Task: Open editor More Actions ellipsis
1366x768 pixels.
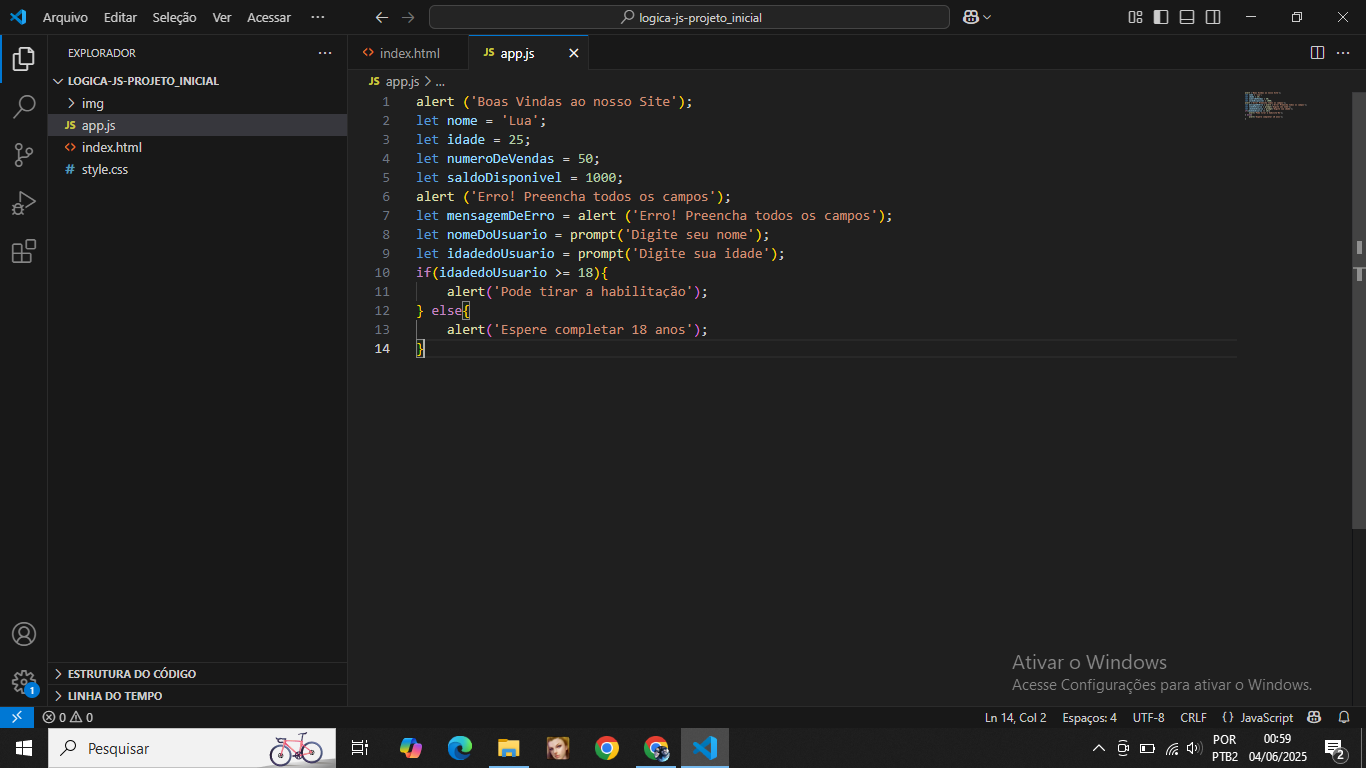Action: point(1345,53)
